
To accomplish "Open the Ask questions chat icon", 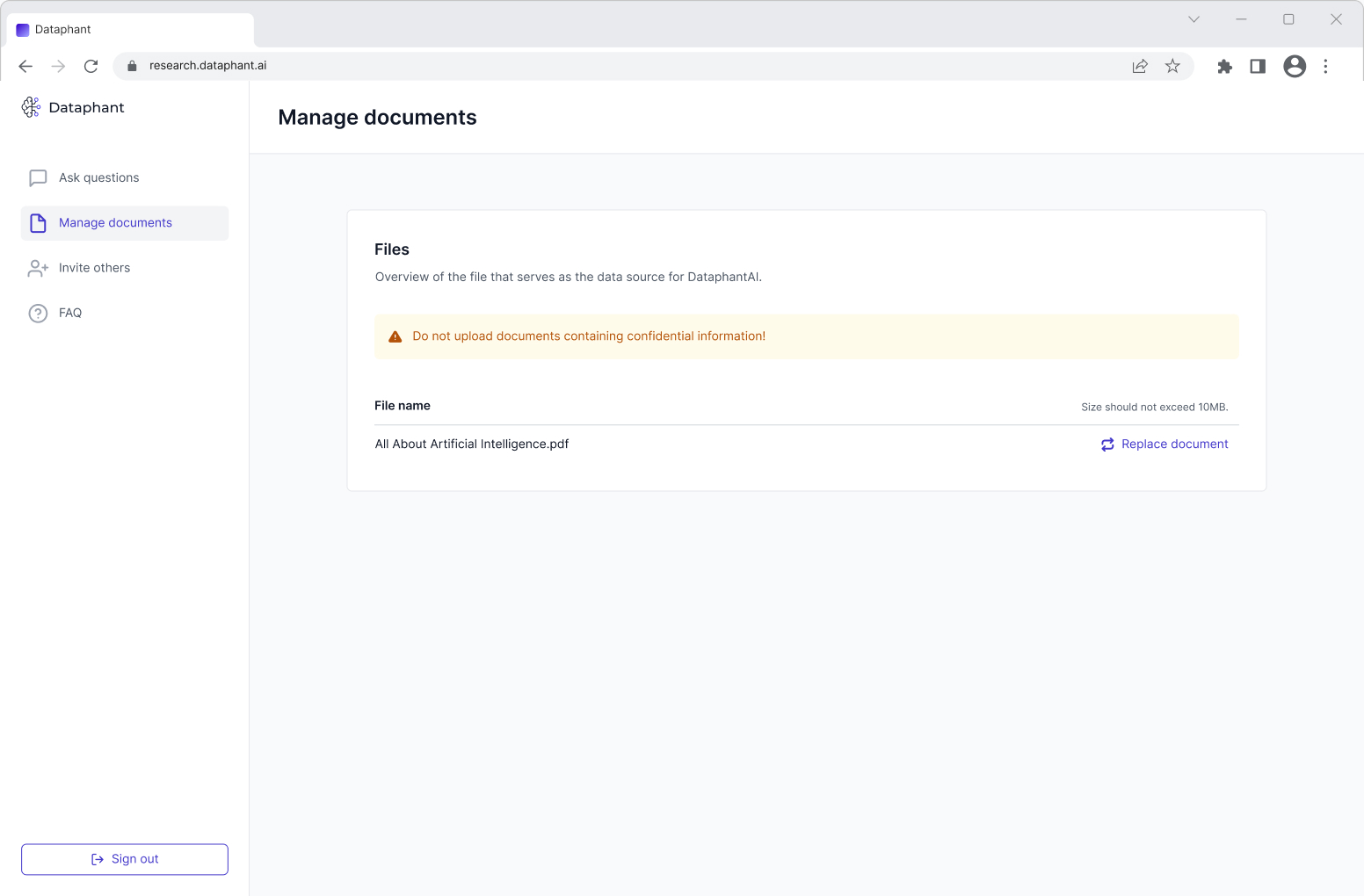I will tap(37, 177).
